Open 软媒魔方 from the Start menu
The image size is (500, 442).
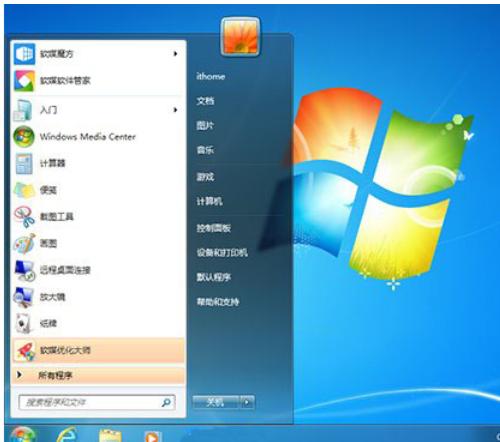98,54
